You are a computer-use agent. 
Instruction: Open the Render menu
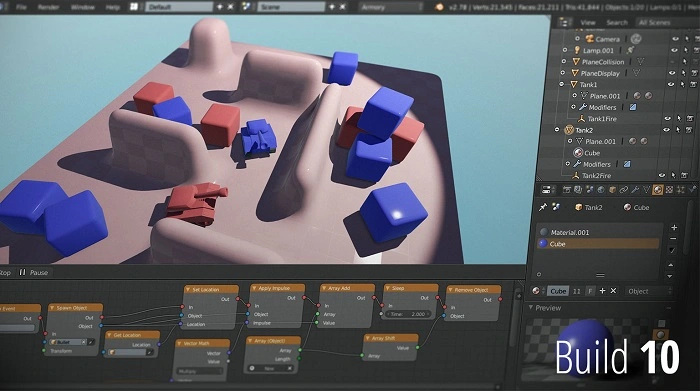point(49,7)
